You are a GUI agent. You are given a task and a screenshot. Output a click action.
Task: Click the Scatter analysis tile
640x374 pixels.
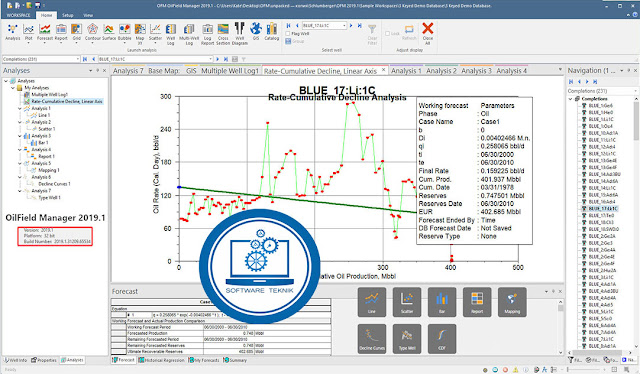point(407,302)
